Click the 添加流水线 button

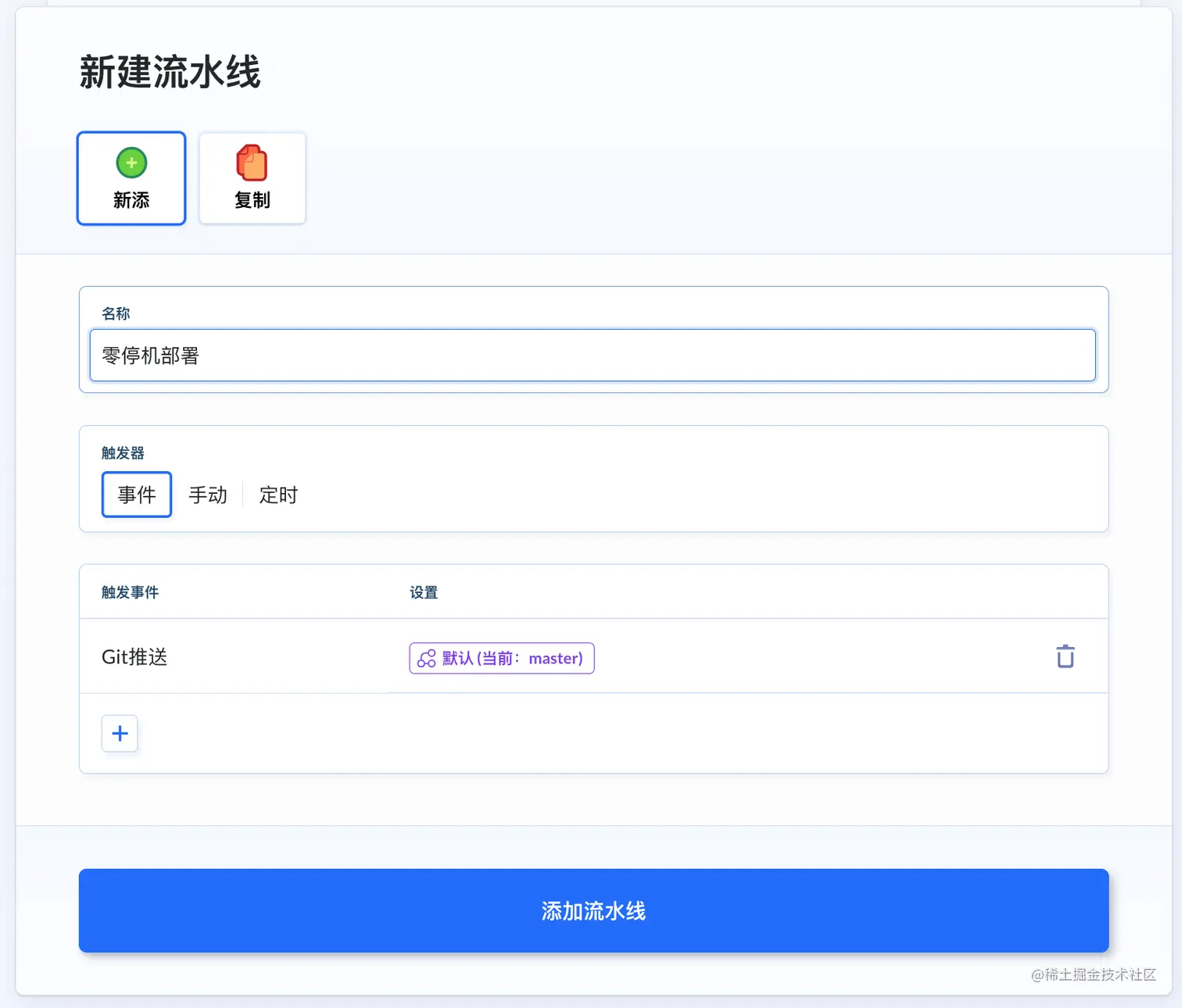[x=593, y=910]
